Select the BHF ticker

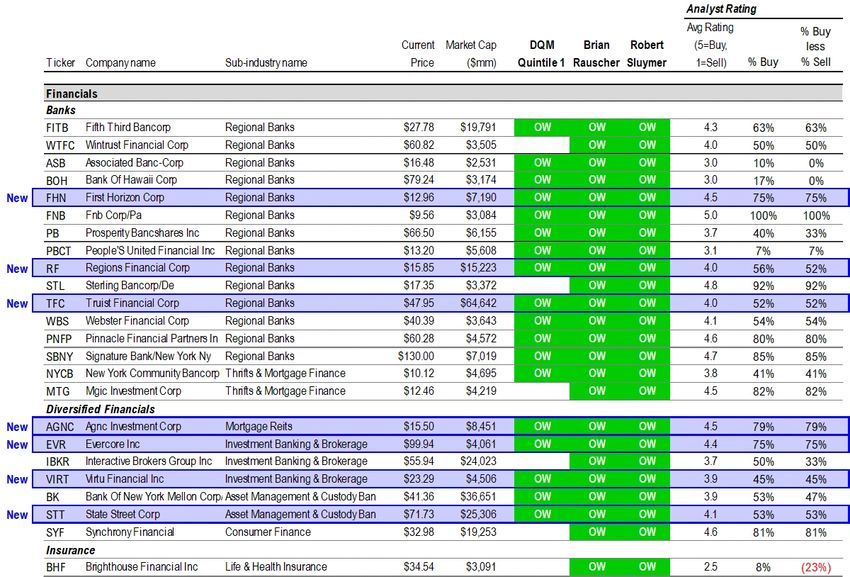click(x=55, y=567)
